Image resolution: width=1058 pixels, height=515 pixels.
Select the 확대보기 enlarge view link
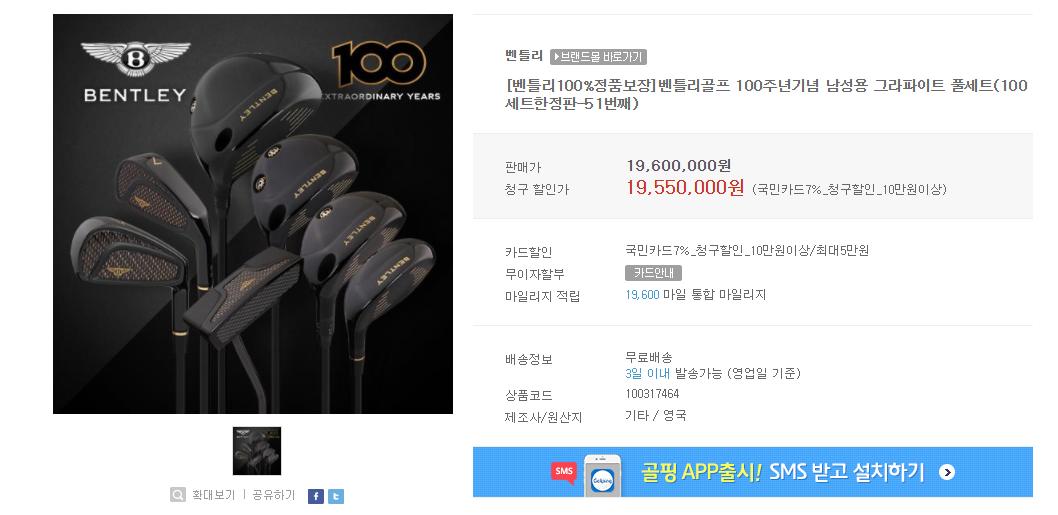(213, 495)
